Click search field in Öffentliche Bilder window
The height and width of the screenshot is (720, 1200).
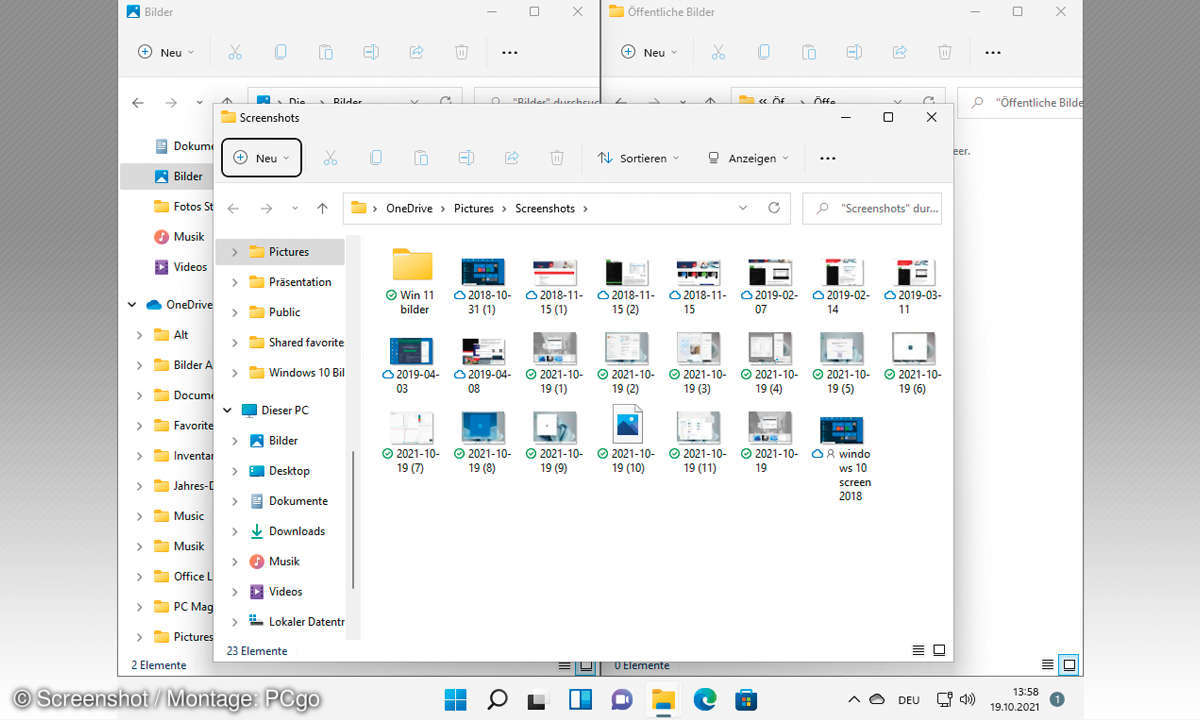1020,102
